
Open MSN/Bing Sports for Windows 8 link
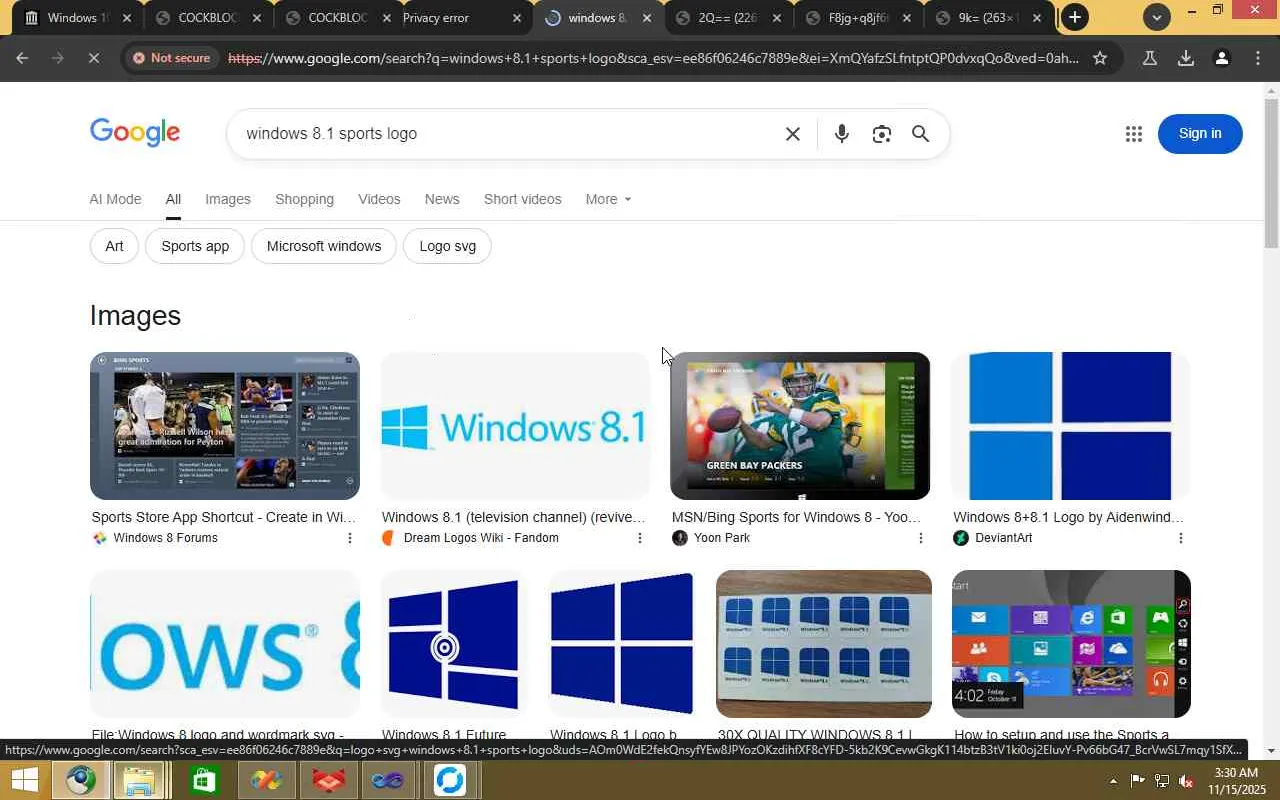click(x=796, y=517)
